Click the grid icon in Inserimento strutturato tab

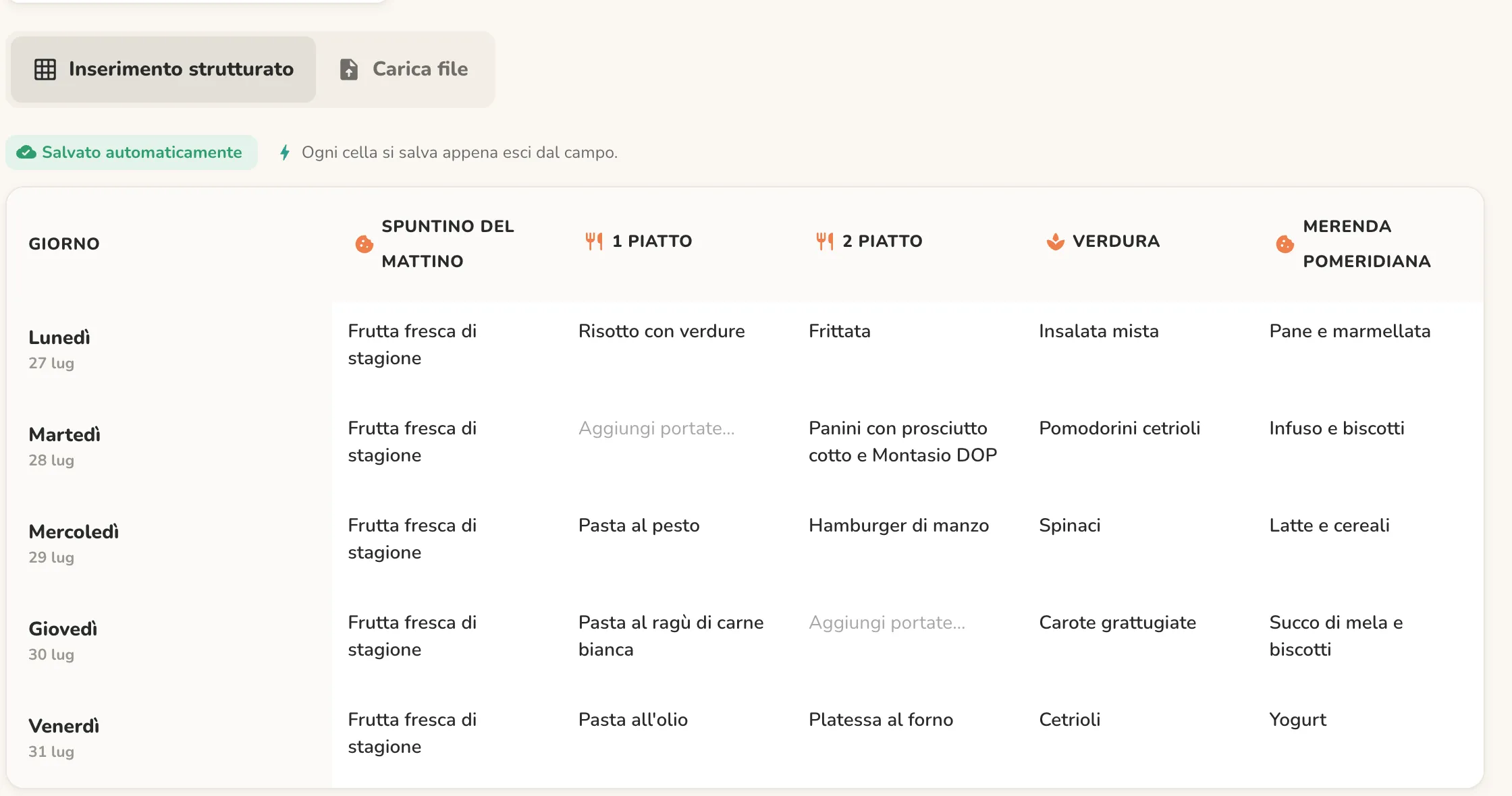(x=45, y=69)
